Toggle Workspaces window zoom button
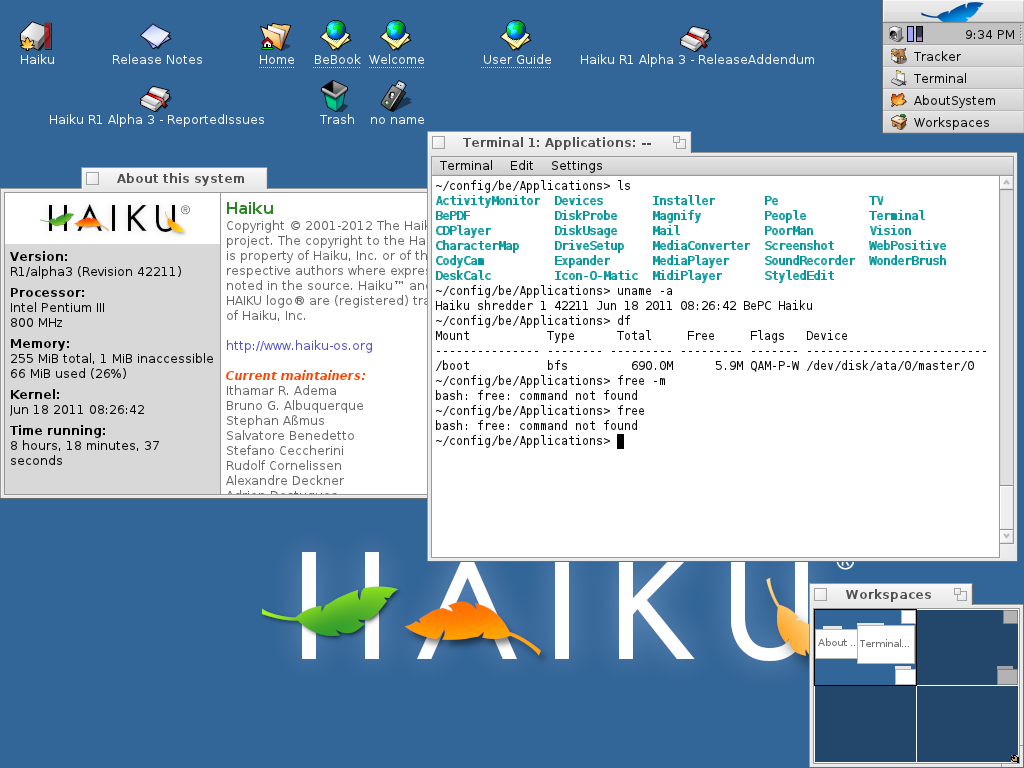The height and width of the screenshot is (768, 1024). tap(960, 595)
